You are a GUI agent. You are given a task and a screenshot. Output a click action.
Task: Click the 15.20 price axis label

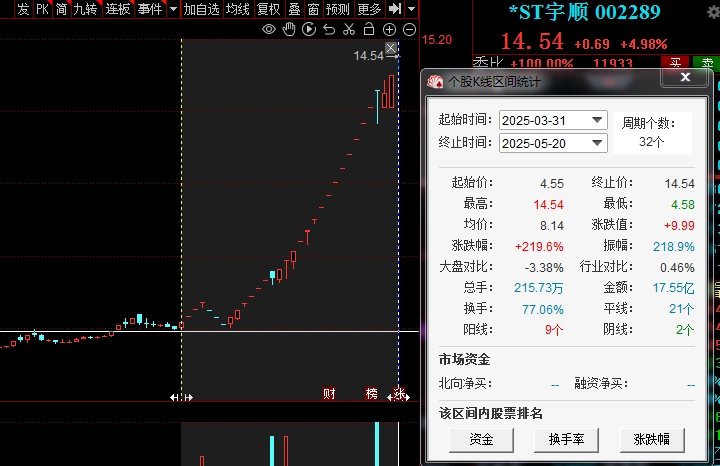[437, 40]
